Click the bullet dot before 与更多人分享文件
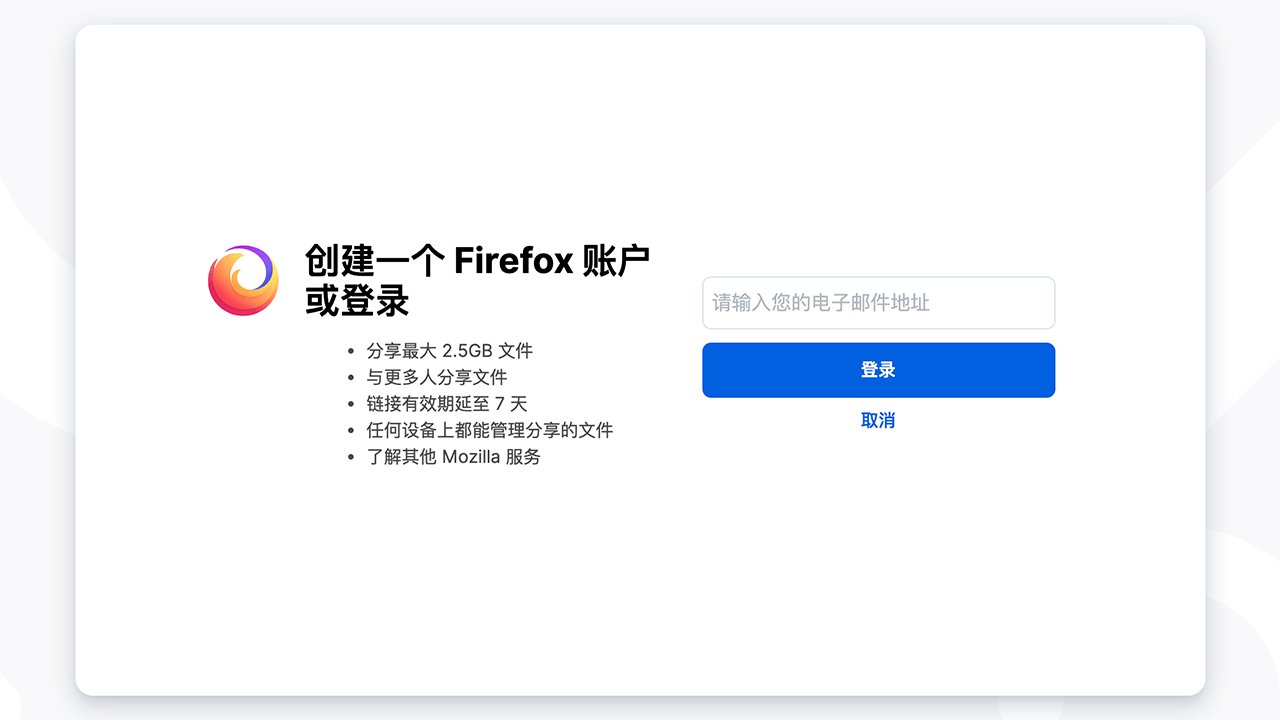This screenshot has height=720, width=1280. [350, 378]
